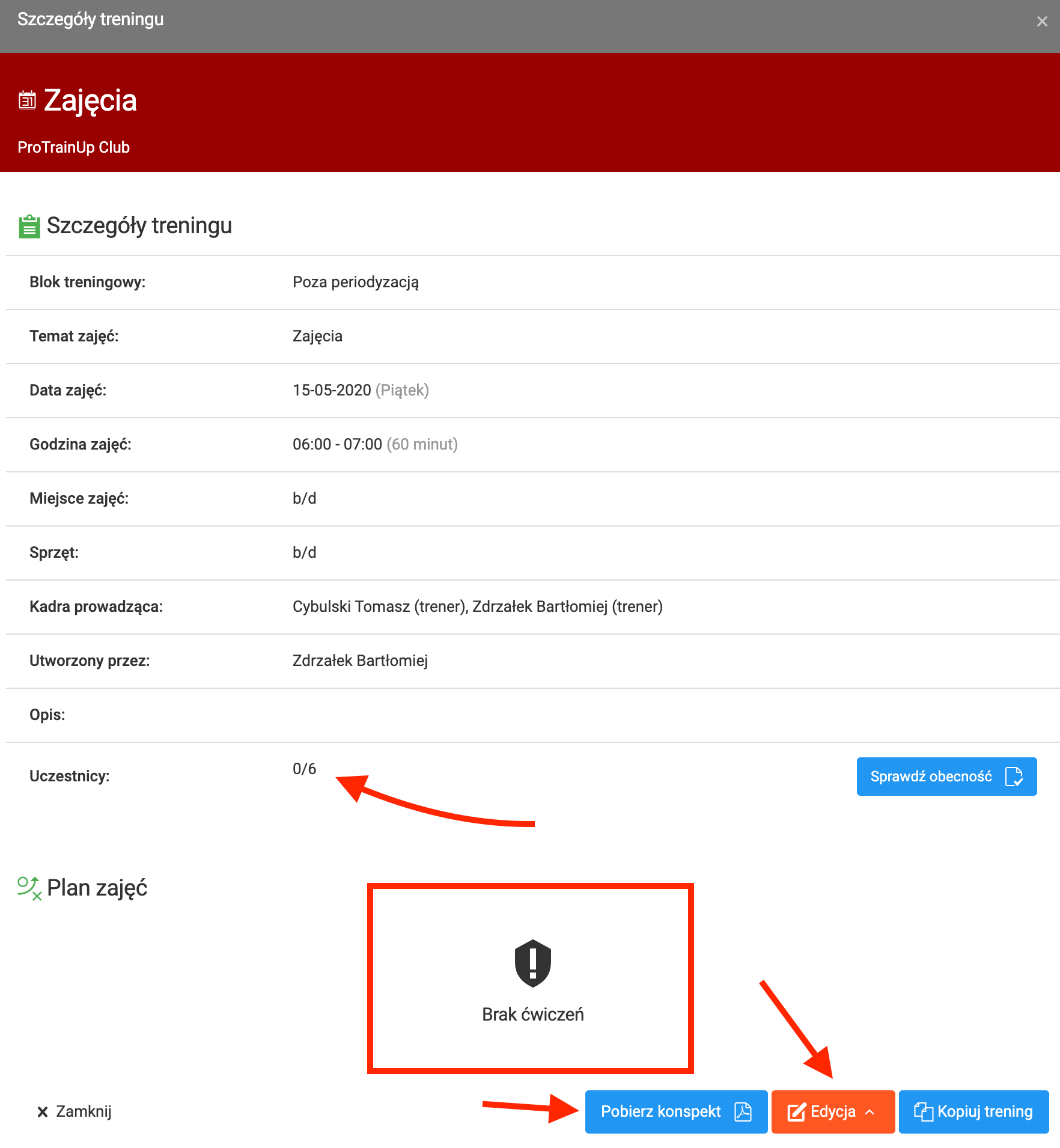The width and height of the screenshot is (1060, 1148).
Task: Download outline via Pobierz konspekt
Action: (661, 1111)
